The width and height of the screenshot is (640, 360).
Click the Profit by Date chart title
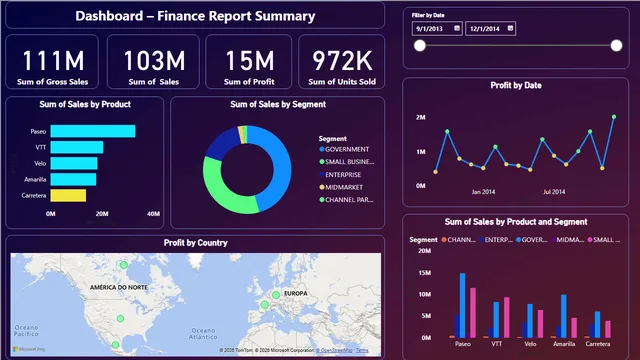point(516,85)
